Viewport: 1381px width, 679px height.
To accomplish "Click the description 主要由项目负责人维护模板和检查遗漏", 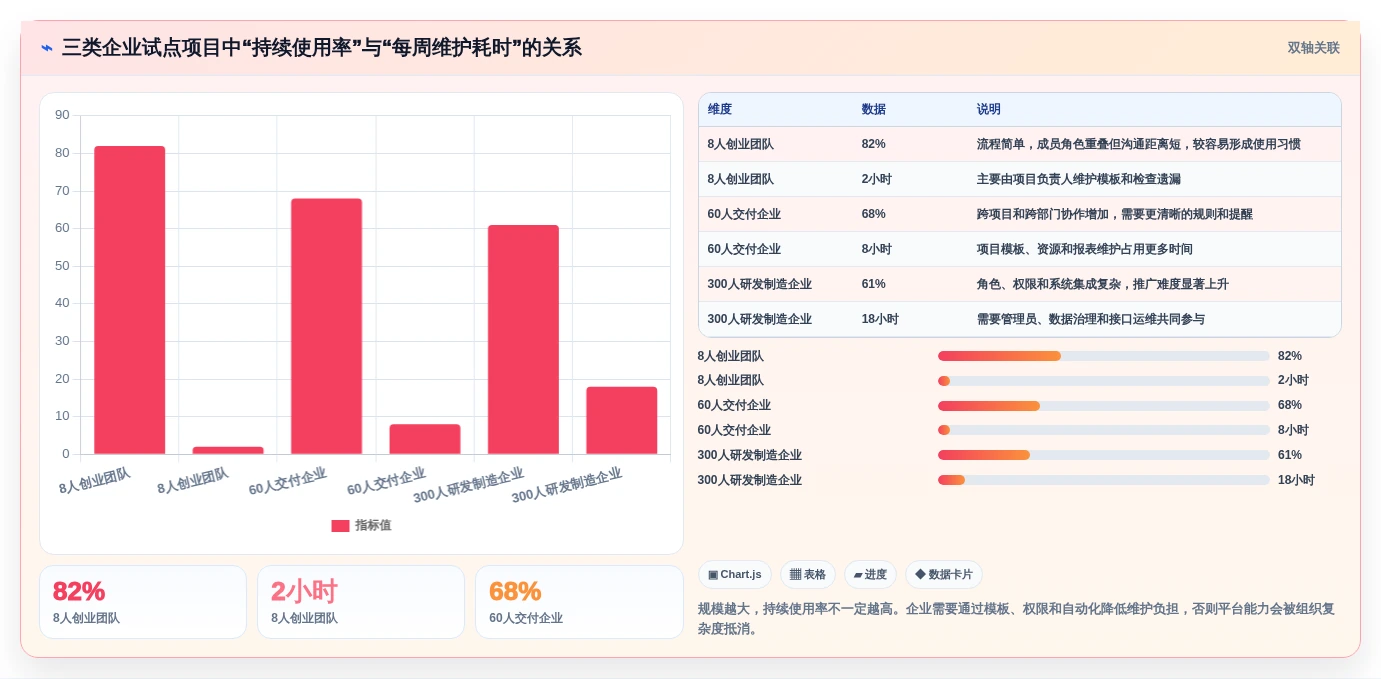I will click(1079, 179).
